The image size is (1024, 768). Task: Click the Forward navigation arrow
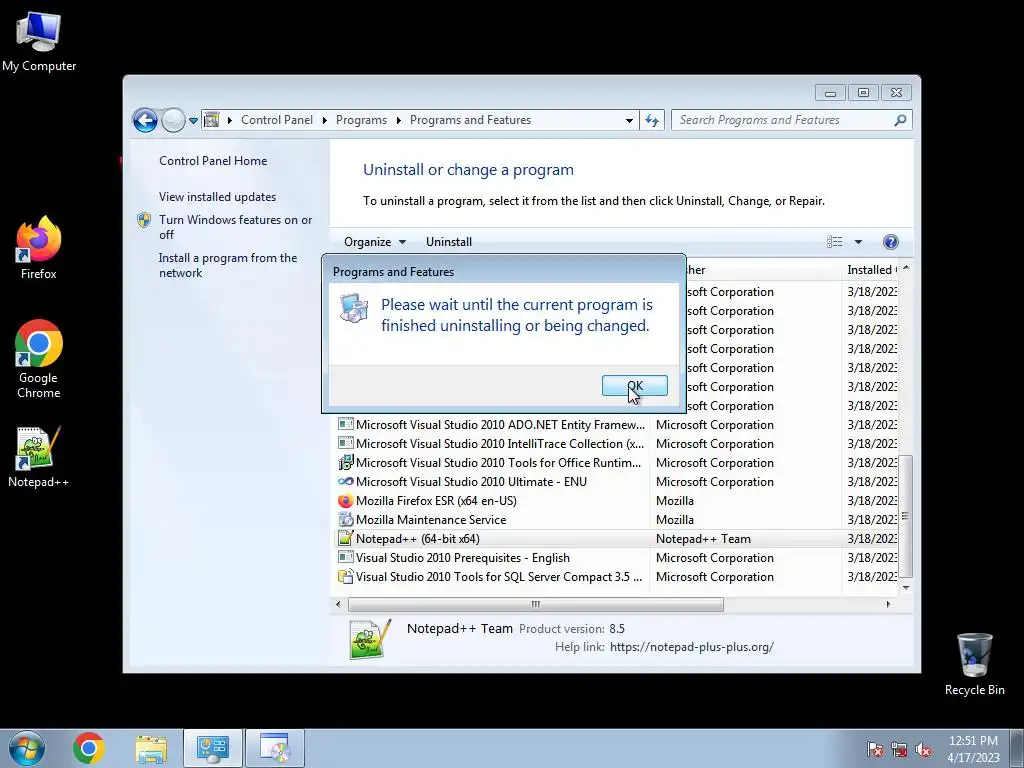(173, 120)
